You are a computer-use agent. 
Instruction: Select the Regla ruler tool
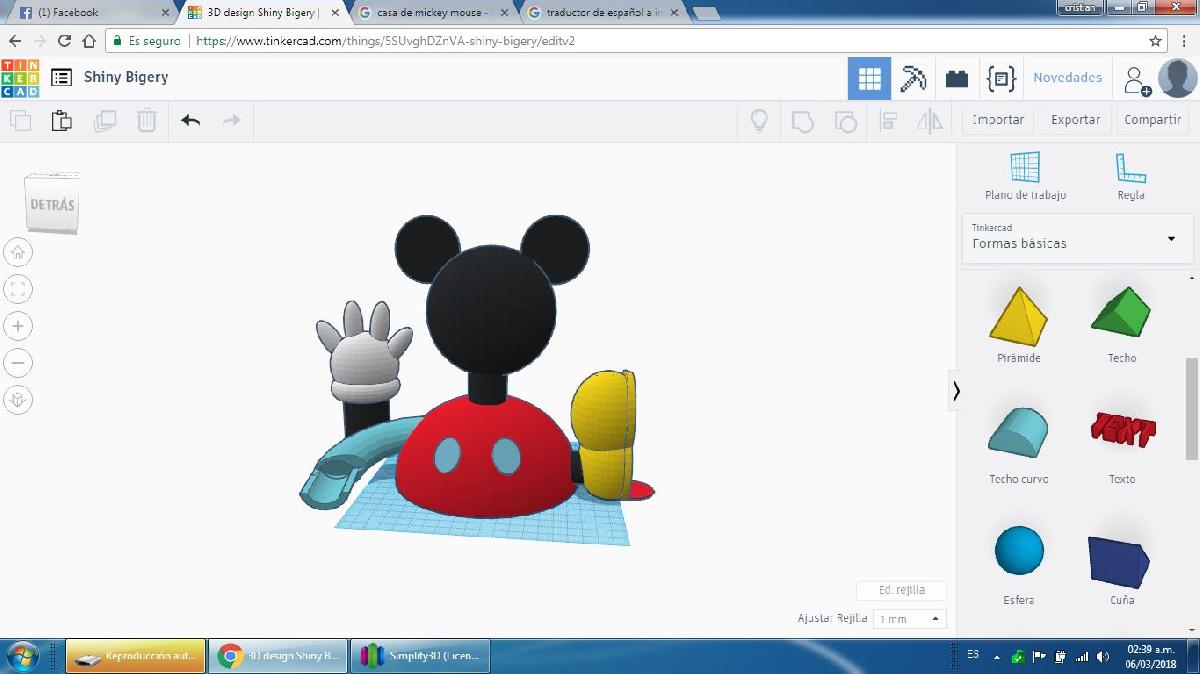click(1131, 176)
